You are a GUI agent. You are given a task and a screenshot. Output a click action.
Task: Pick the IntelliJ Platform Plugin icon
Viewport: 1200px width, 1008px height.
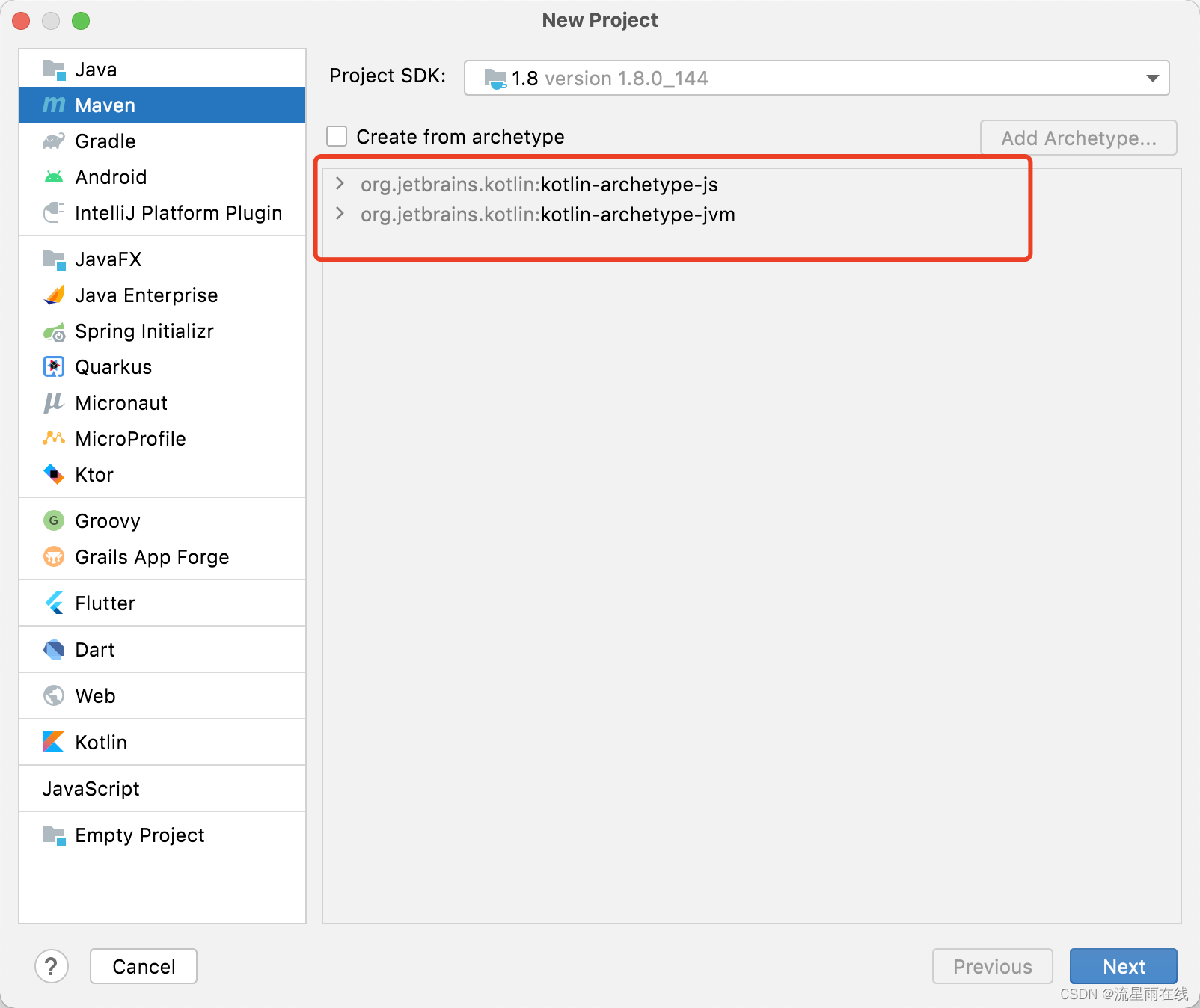pos(54,213)
